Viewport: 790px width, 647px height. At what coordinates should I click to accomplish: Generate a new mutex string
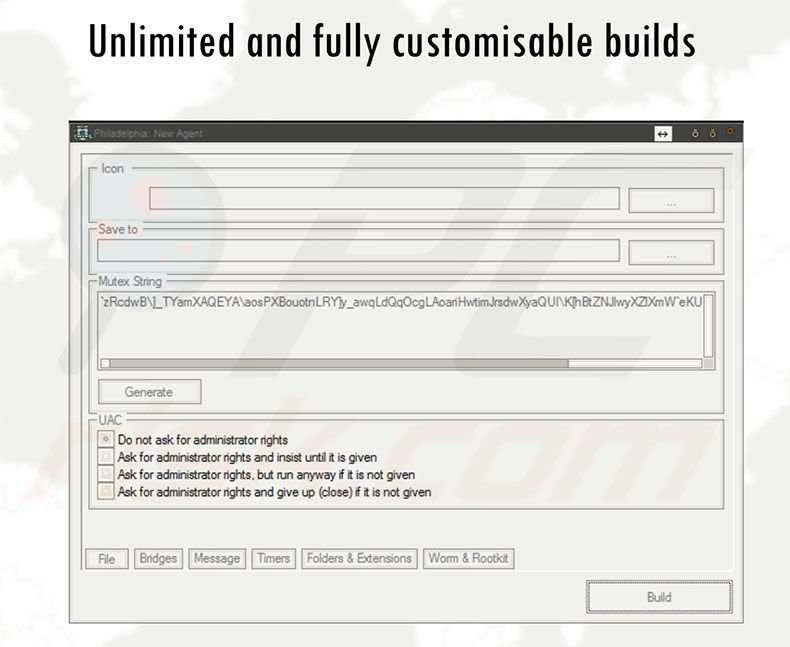[x=150, y=392]
